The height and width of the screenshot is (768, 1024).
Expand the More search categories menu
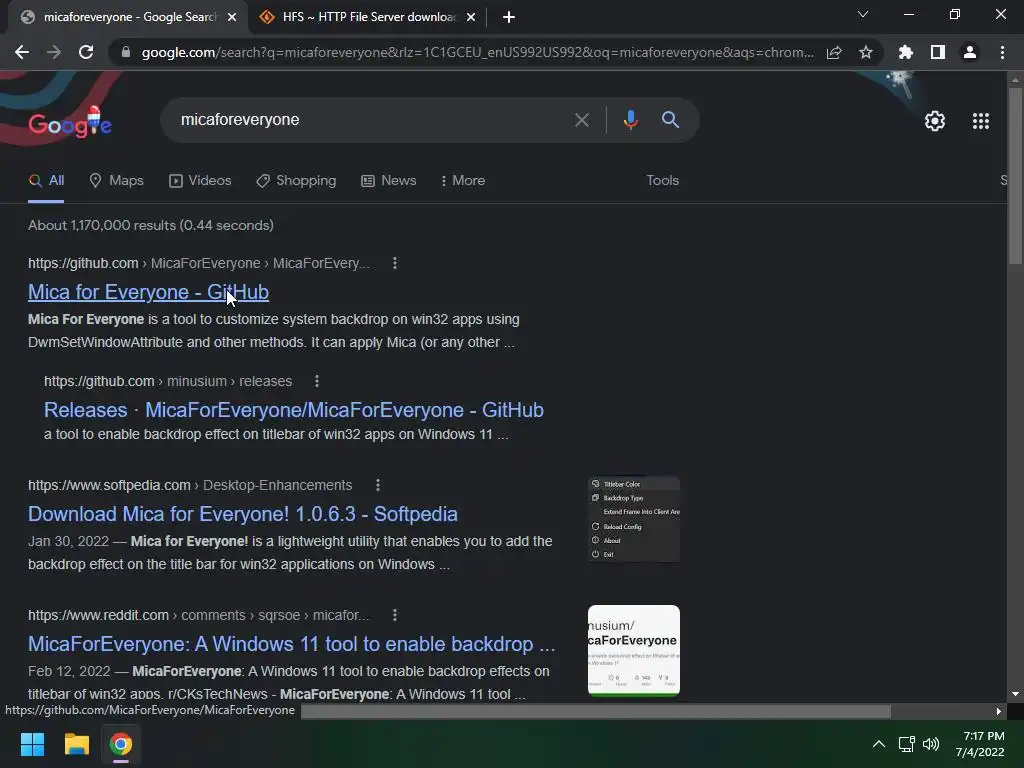(463, 180)
